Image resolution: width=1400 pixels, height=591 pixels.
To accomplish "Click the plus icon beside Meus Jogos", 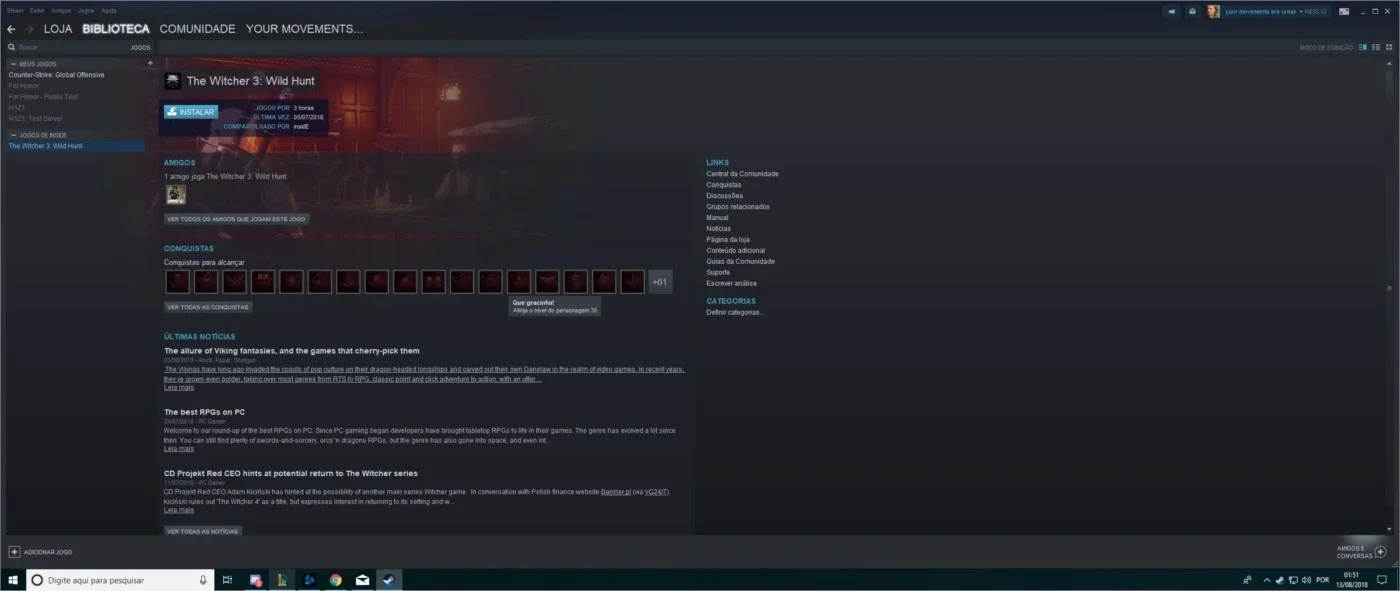I will coord(150,63).
